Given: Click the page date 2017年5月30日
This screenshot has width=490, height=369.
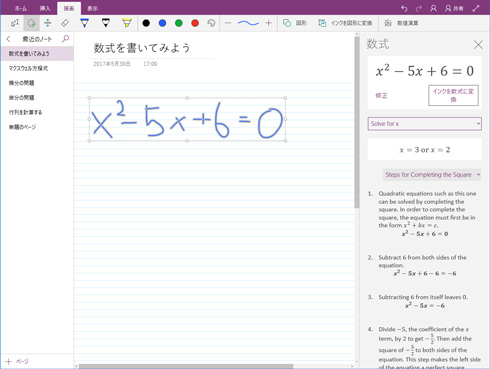Looking at the screenshot, I should [112, 64].
